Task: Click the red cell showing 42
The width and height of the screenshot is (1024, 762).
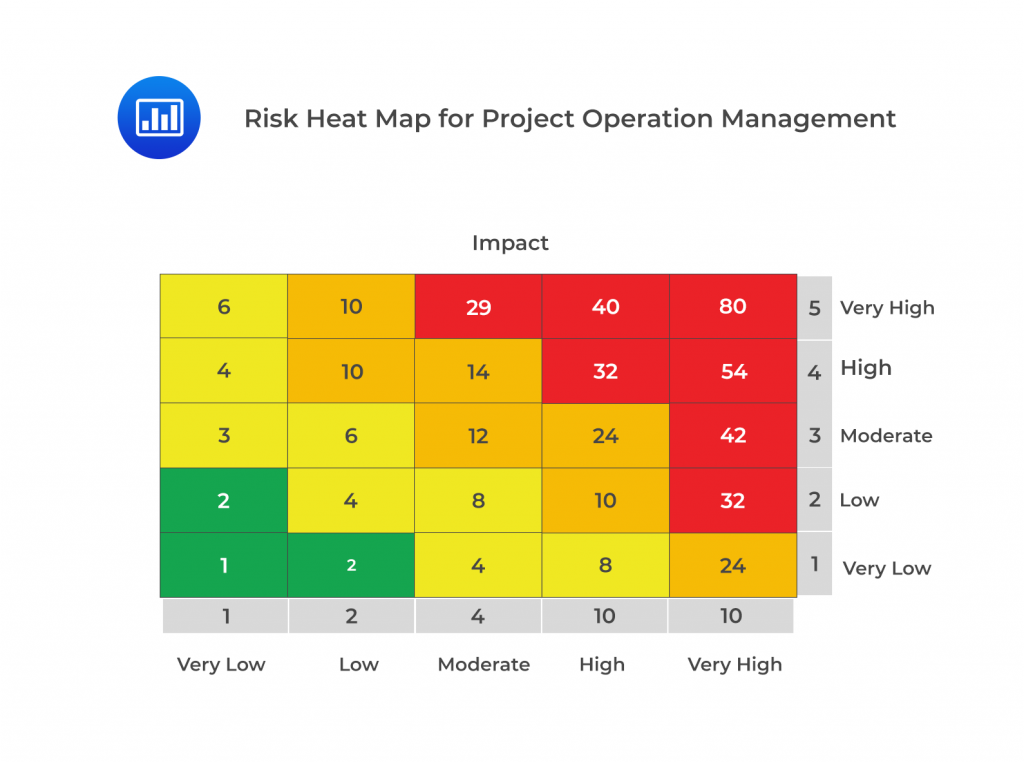Action: (733, 436)
